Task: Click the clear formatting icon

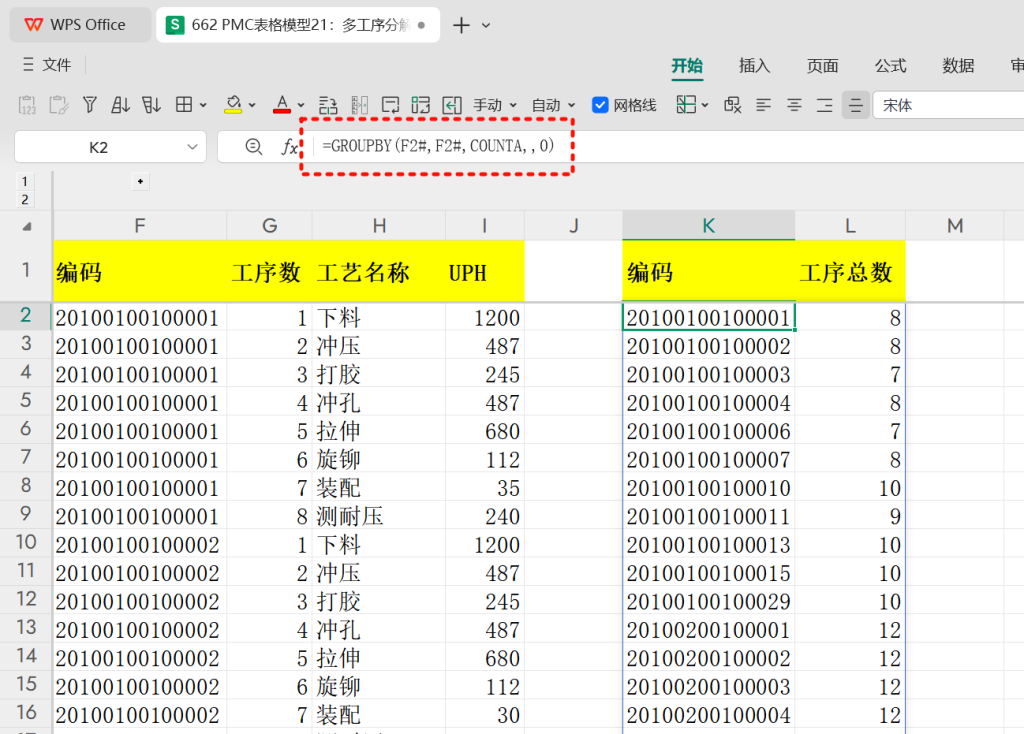Action: (x=733, y=105)
